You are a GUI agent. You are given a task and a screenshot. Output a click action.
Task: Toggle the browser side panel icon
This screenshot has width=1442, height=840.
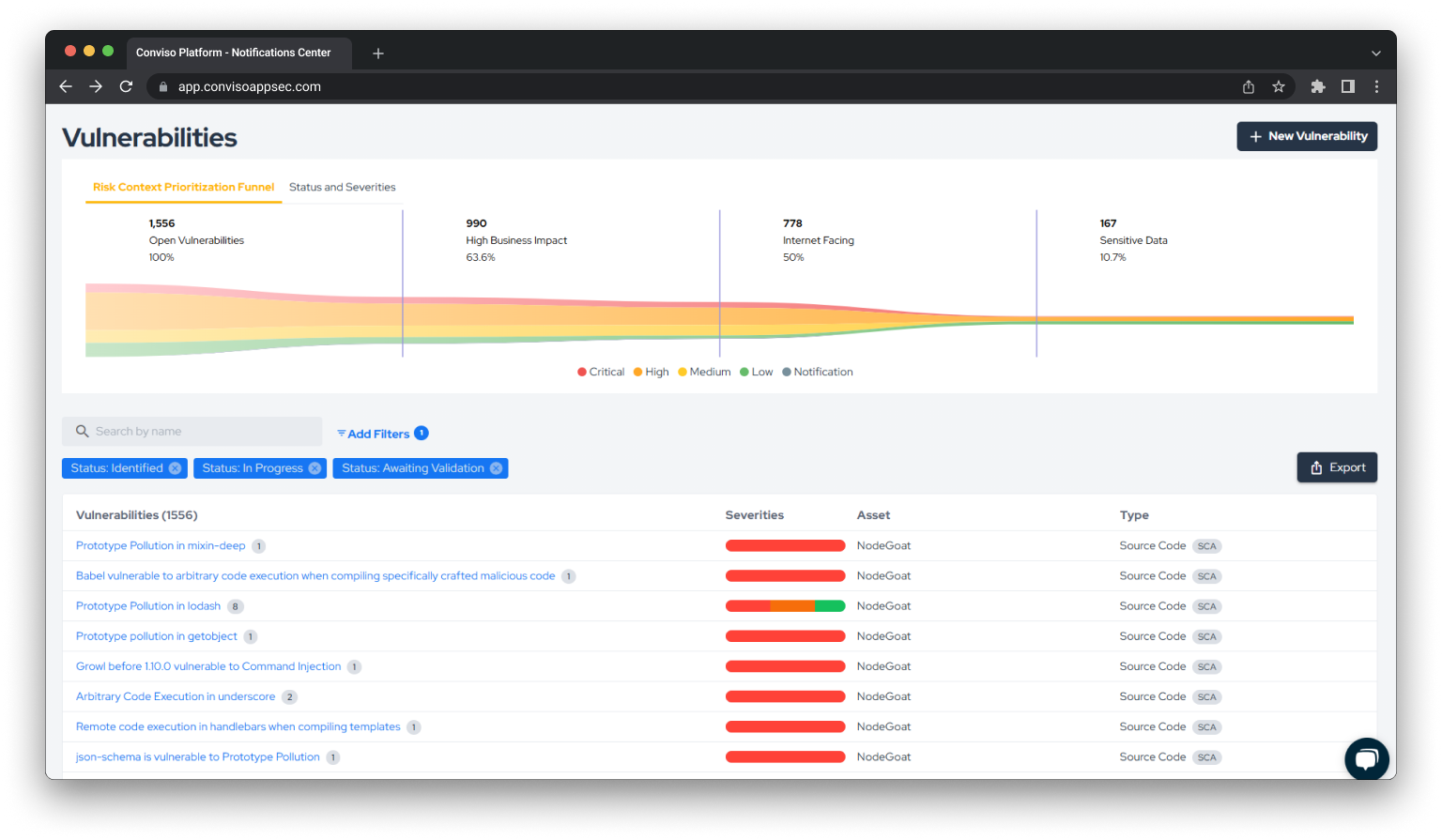[x=1348, y=86]
